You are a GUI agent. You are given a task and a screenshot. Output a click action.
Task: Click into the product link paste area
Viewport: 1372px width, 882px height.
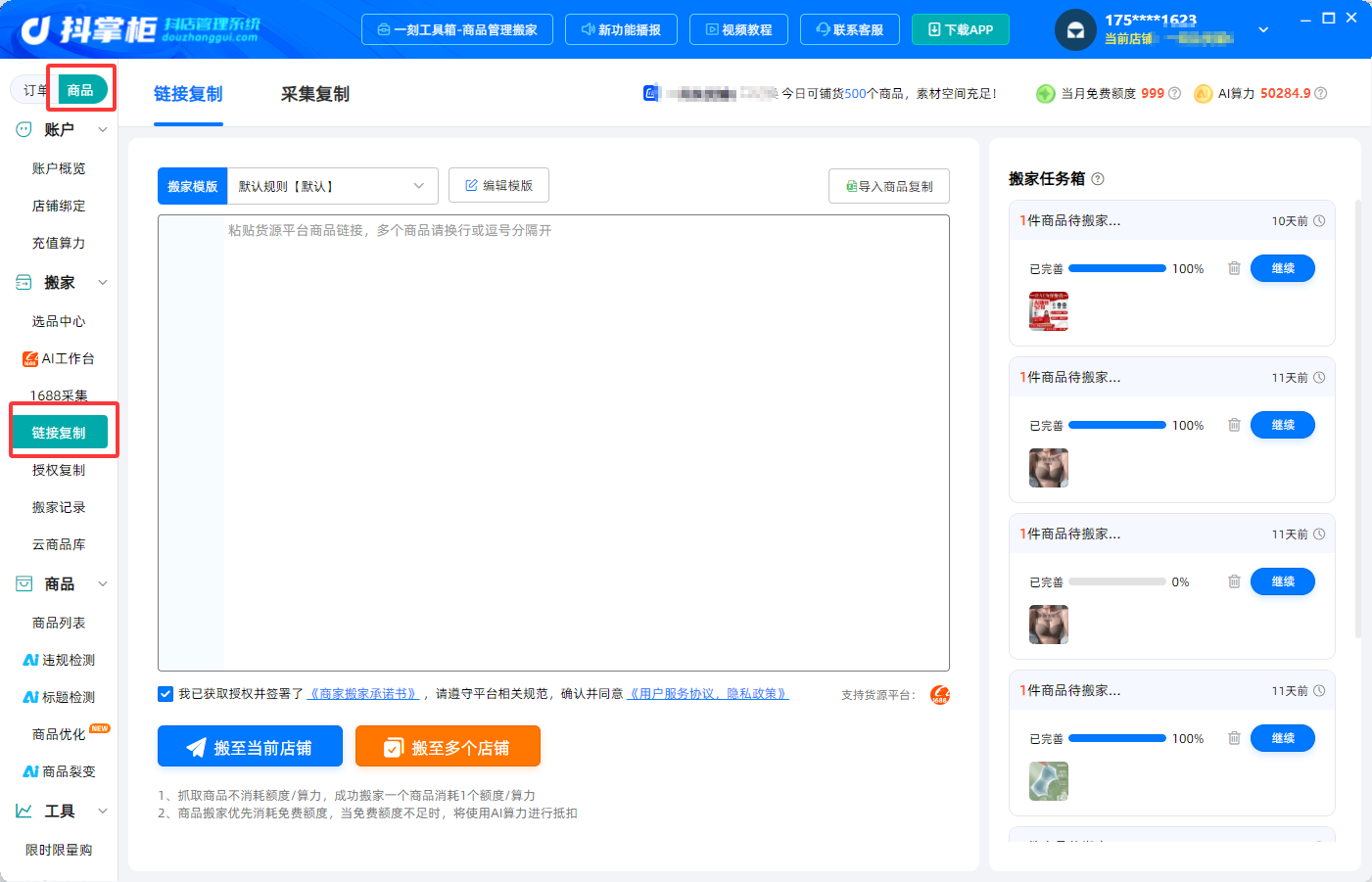pos(553,442)
